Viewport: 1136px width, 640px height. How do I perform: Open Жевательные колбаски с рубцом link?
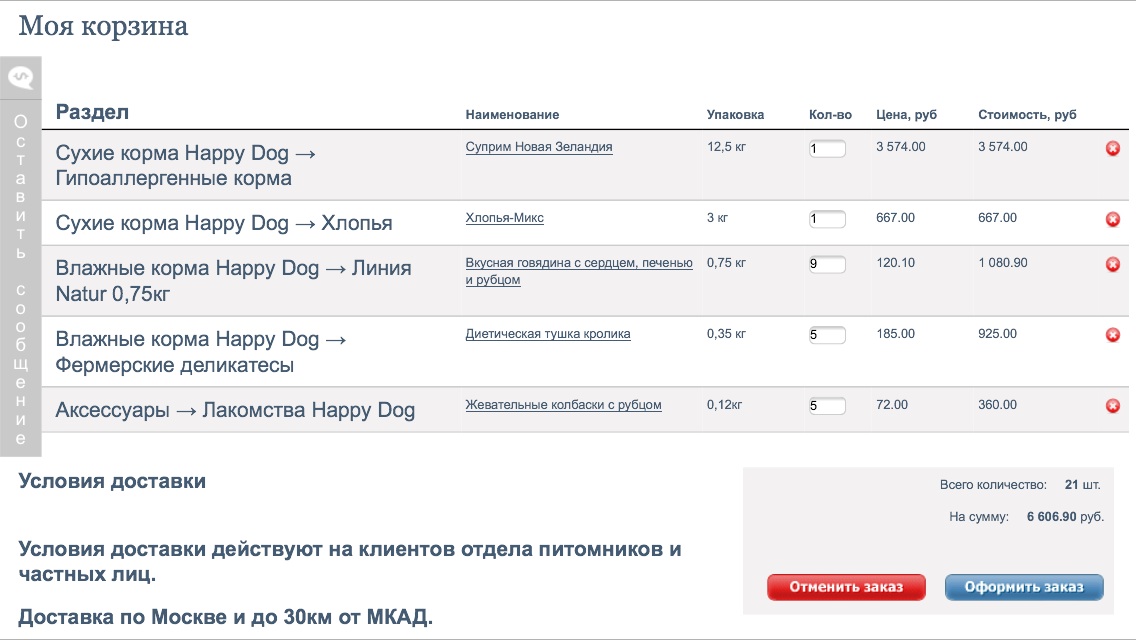coord(563,405)
